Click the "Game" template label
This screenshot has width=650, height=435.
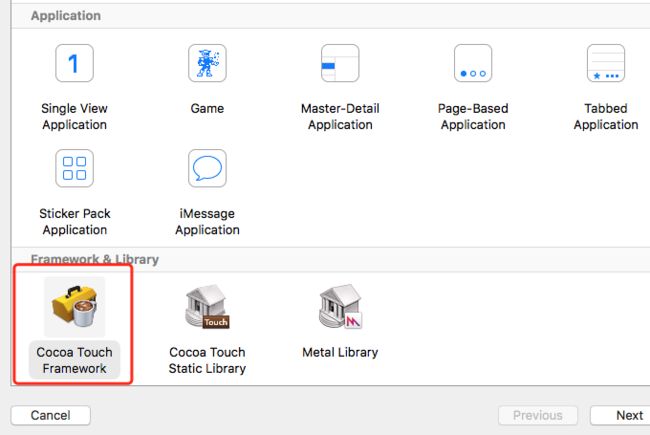(x=207, y=109)
